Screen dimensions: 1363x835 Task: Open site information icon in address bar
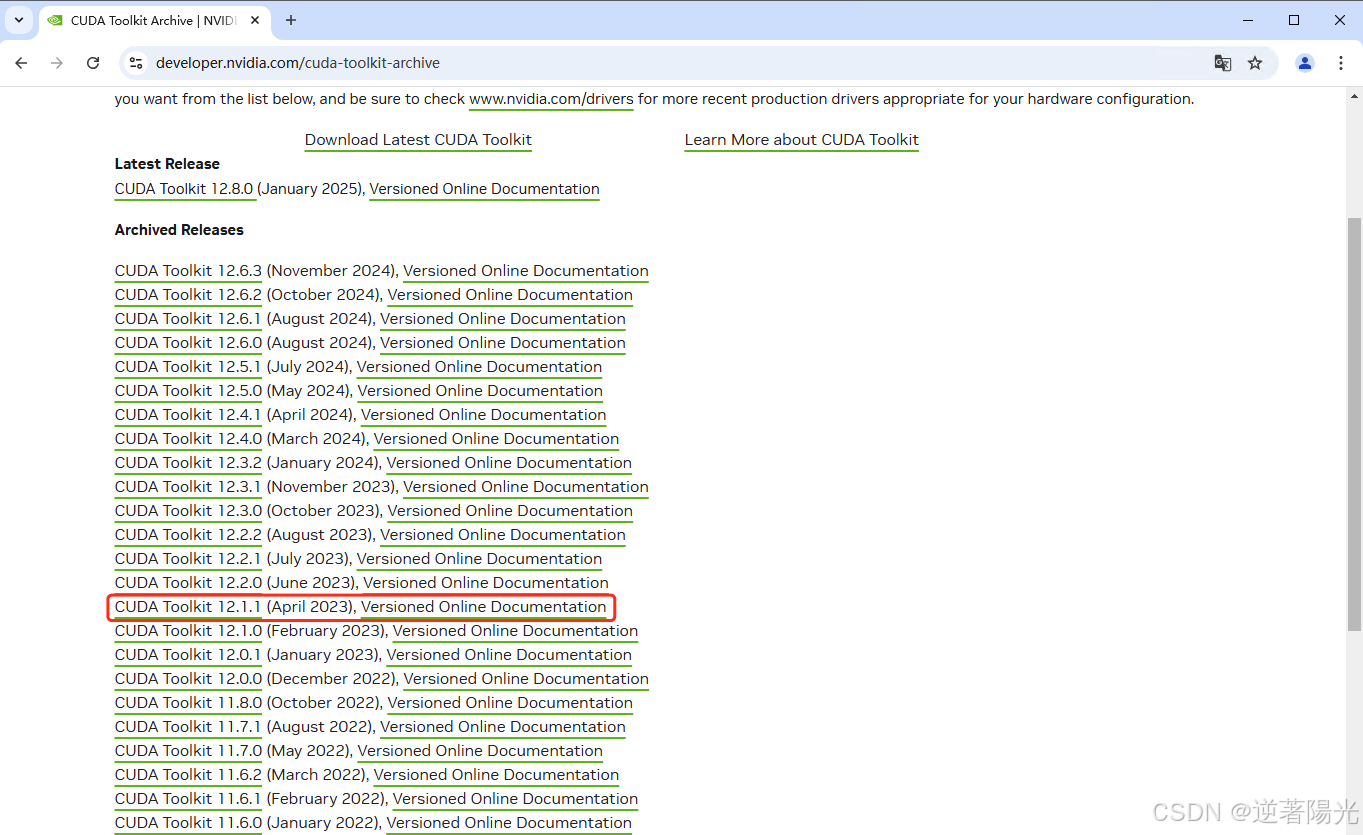coord(137,63)
